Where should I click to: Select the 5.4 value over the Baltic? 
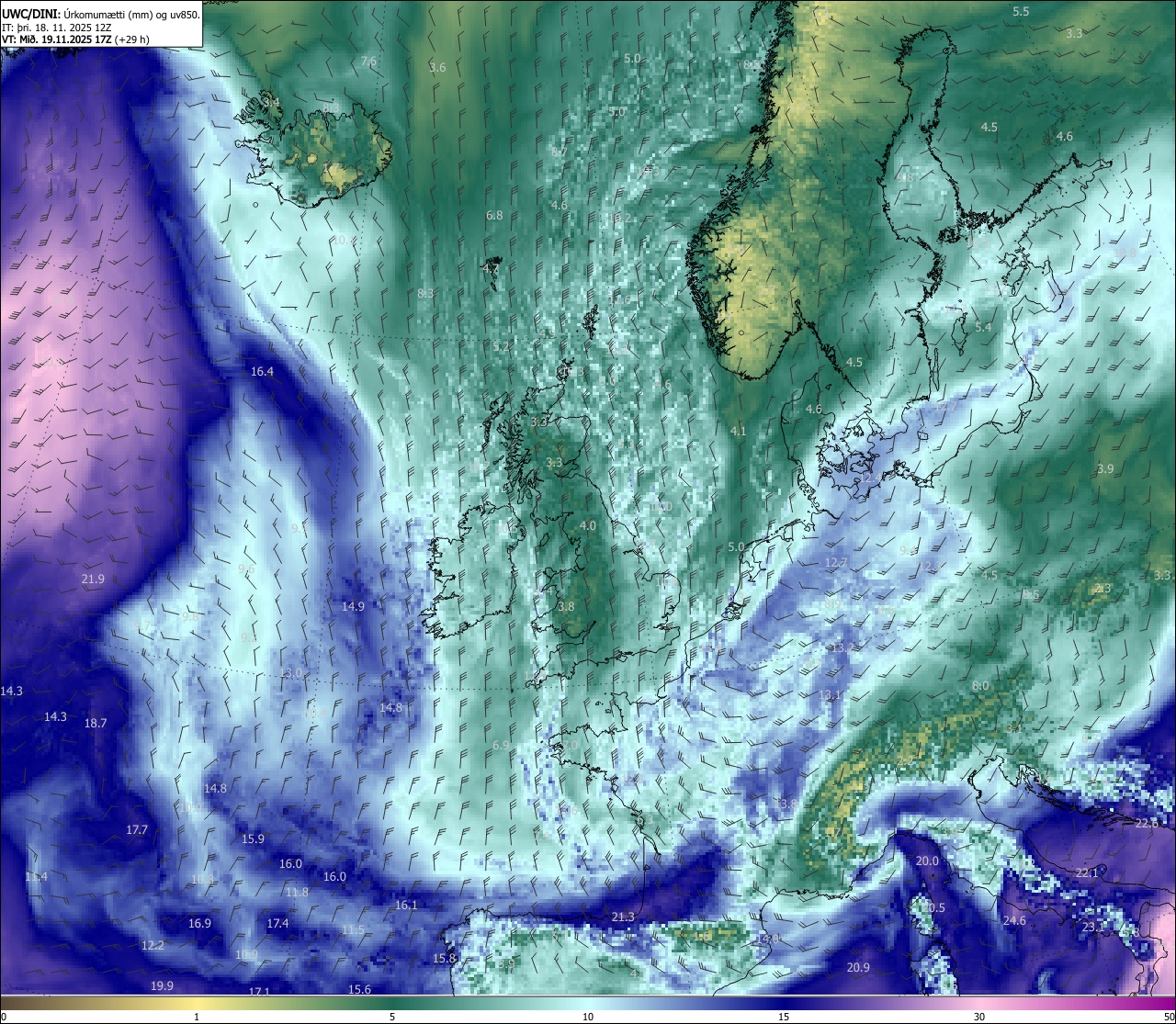pos(983,328)
